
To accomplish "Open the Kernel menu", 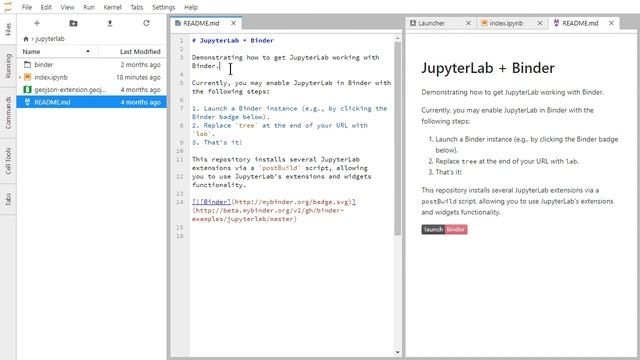I will [x=112, y=7].
